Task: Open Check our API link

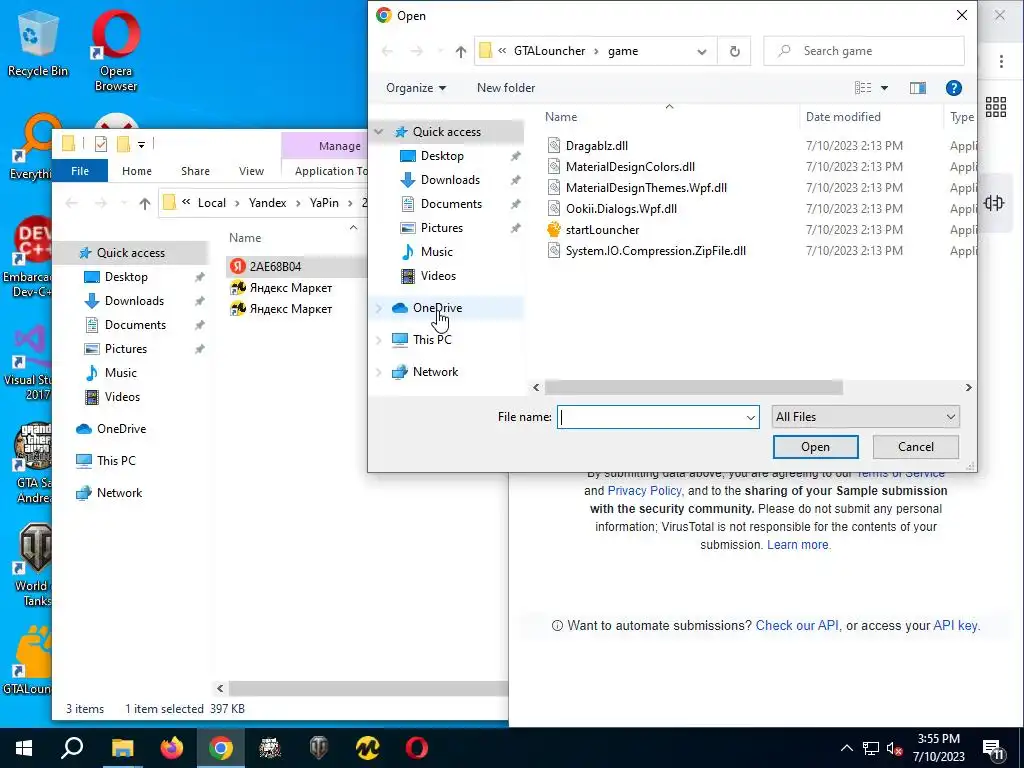Action: click(797, 626)
